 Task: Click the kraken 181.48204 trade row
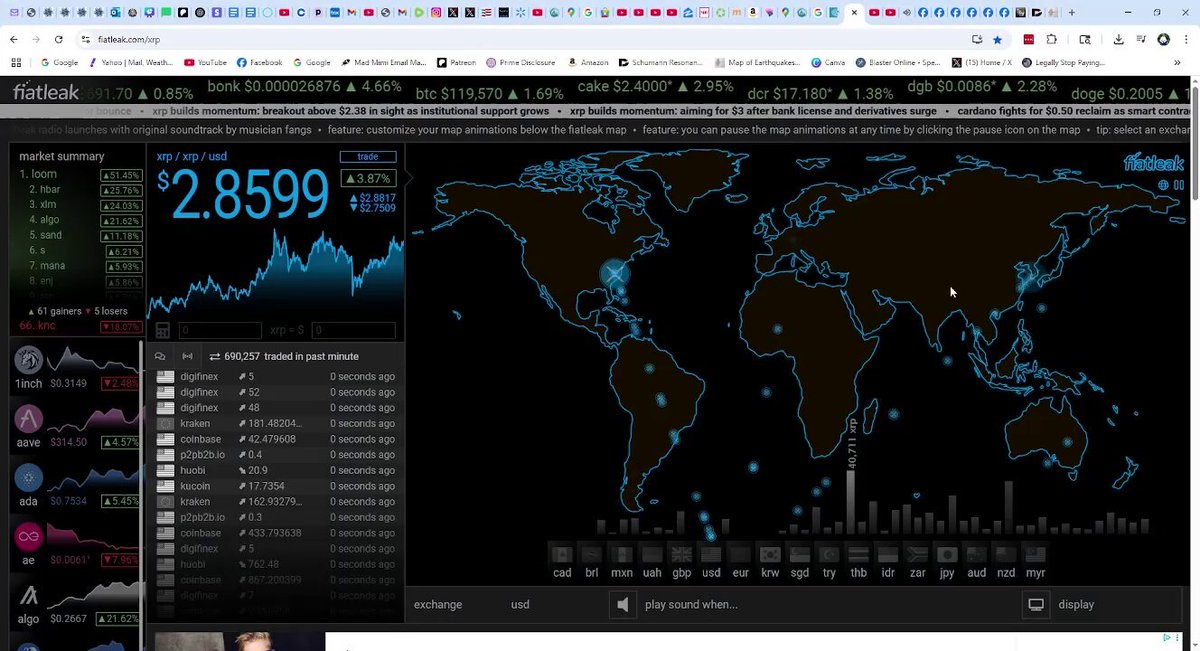click(x=276, y=423)
